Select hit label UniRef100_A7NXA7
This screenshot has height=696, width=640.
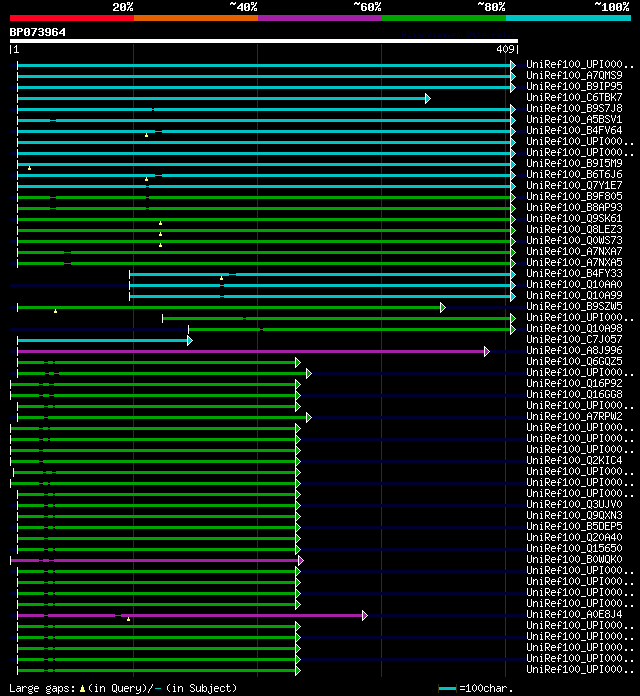(574, 251)
